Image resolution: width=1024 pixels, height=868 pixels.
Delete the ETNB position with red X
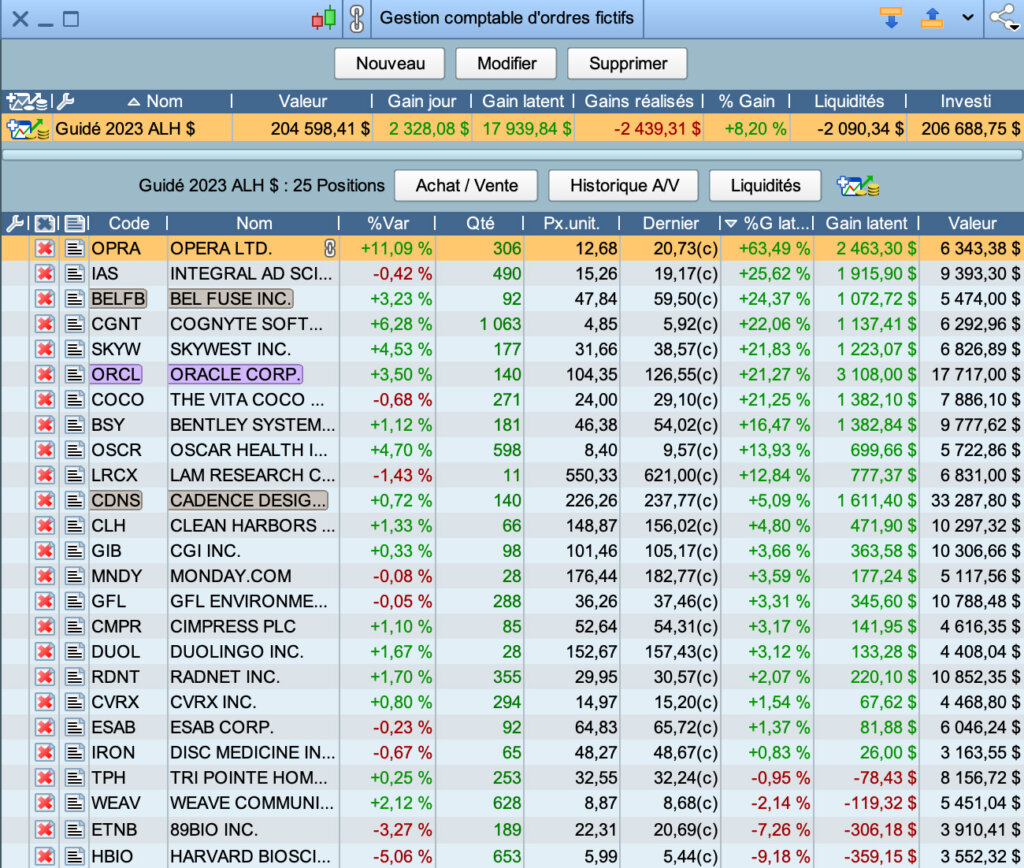[44, 830]
